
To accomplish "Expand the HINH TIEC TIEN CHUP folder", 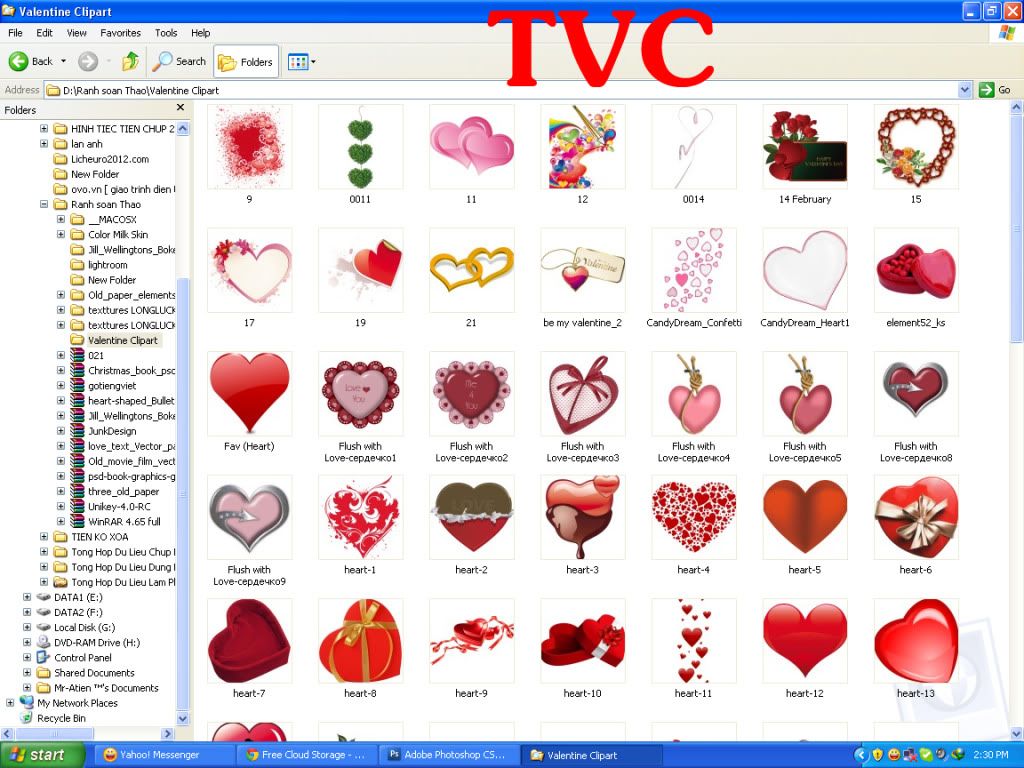I will coord(44,129).
